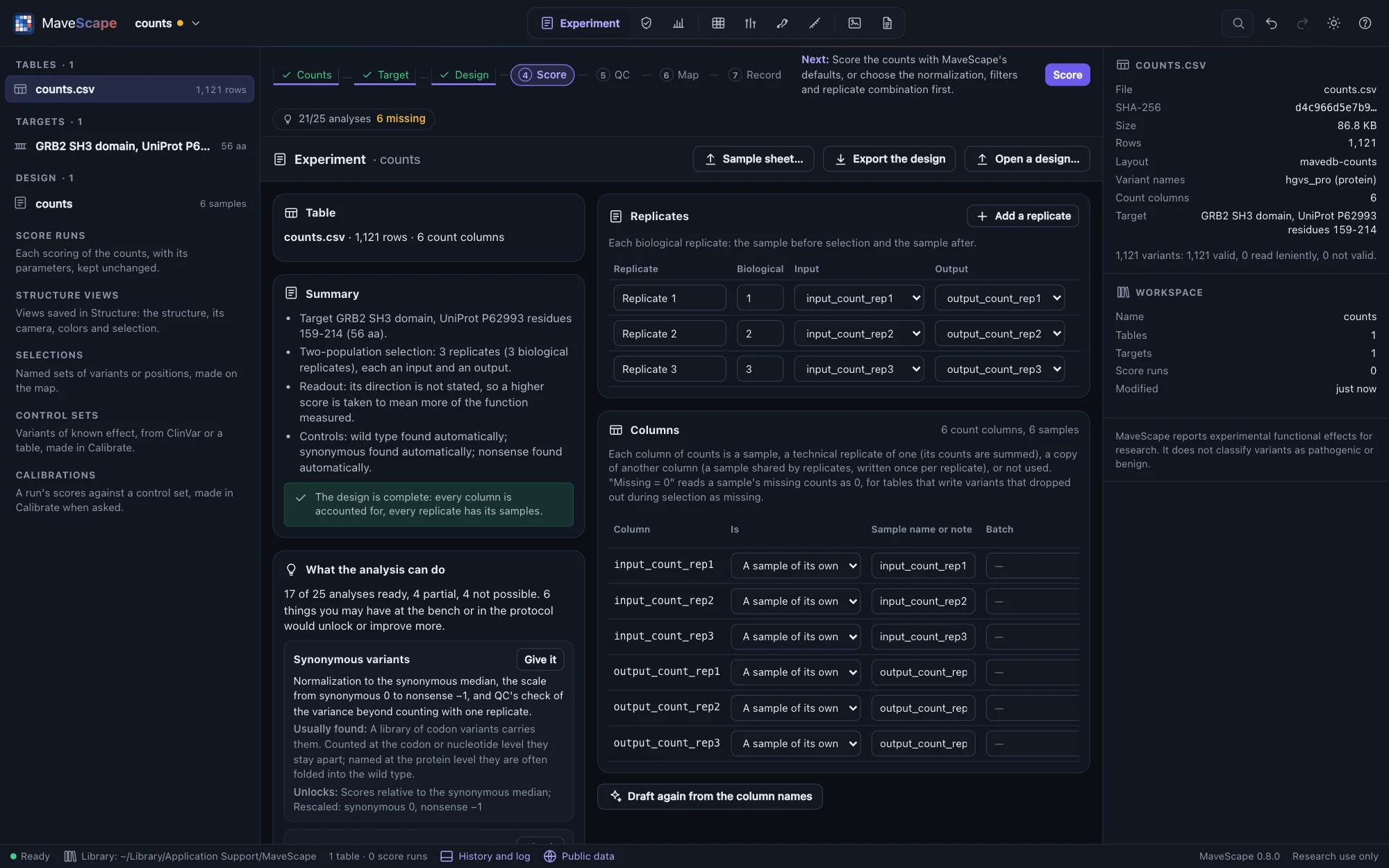Click Add a replicate button
This screenshot has width=1389, height=868.
1023,216
